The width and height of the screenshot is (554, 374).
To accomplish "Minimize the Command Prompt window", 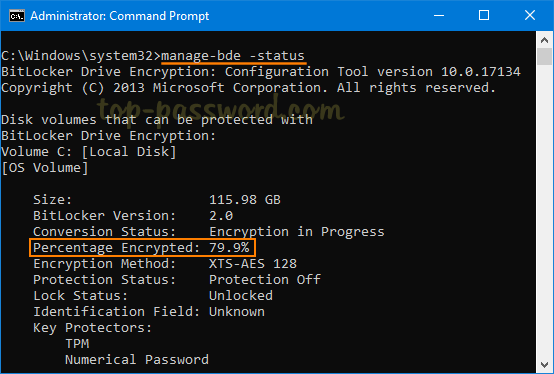I will pyautogui.click(x=439, y=16).
